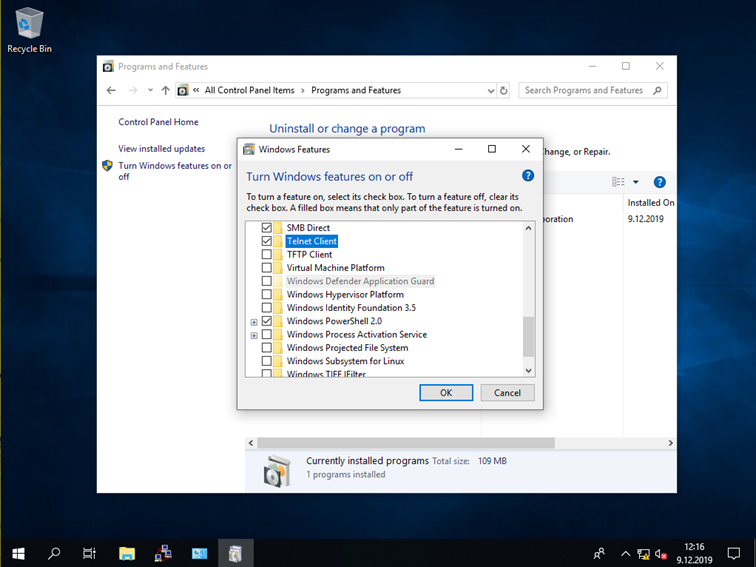Screen dimensions: 756x567
Task: Refresh the Programs and Features view
Action: (x=503, y=91)
